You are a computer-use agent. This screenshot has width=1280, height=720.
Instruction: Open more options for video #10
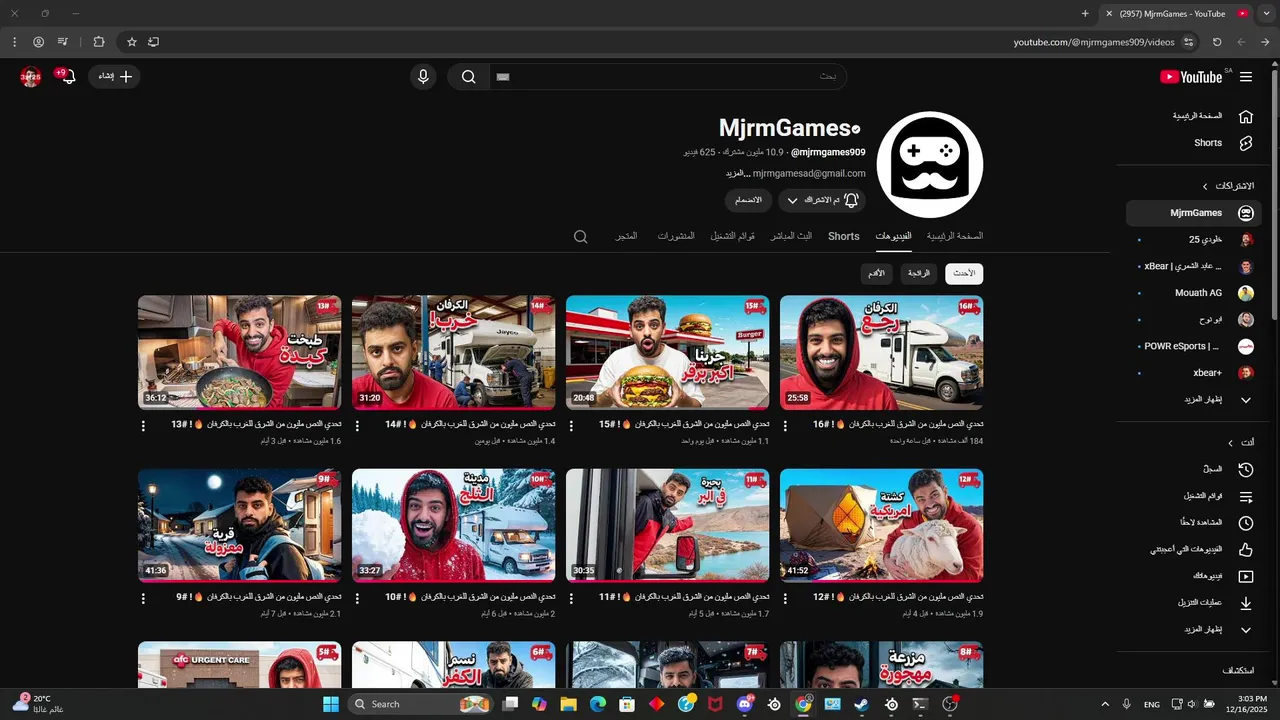tap(357, 598)
